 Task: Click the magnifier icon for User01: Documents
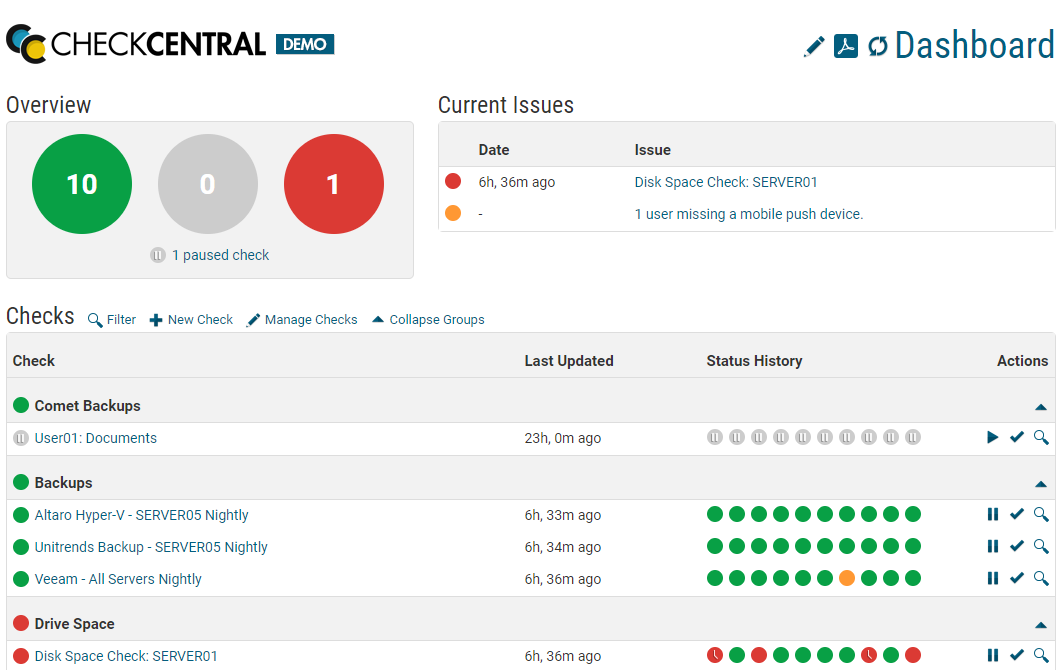1041,438
